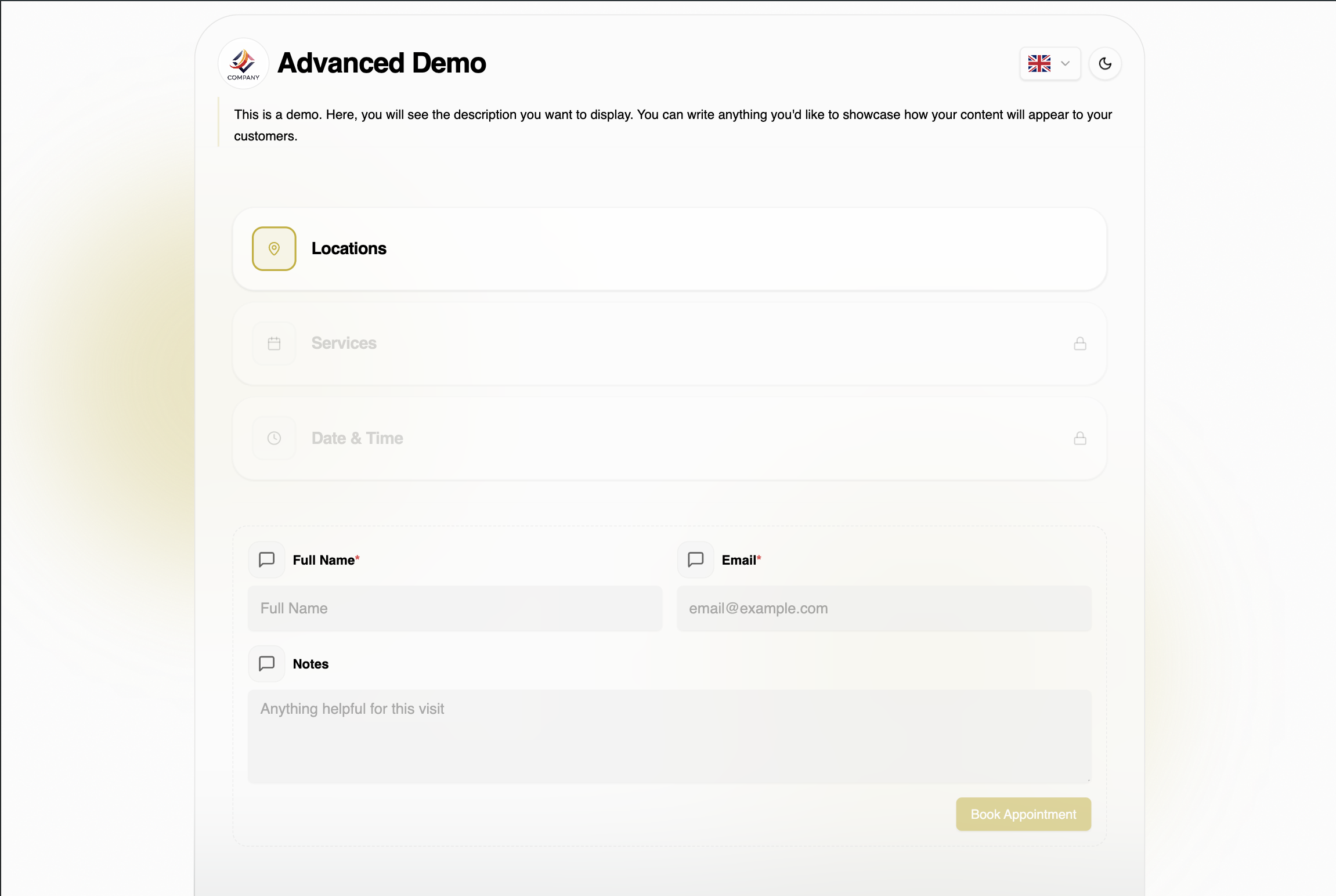Focus the Notes text area
Screen dimensions: 1336x896
click(669, 736)
